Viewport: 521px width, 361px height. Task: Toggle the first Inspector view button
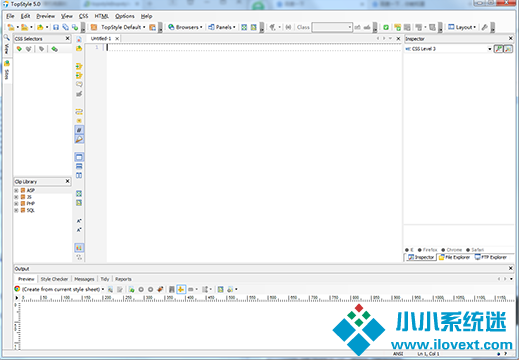pos(498,49)
